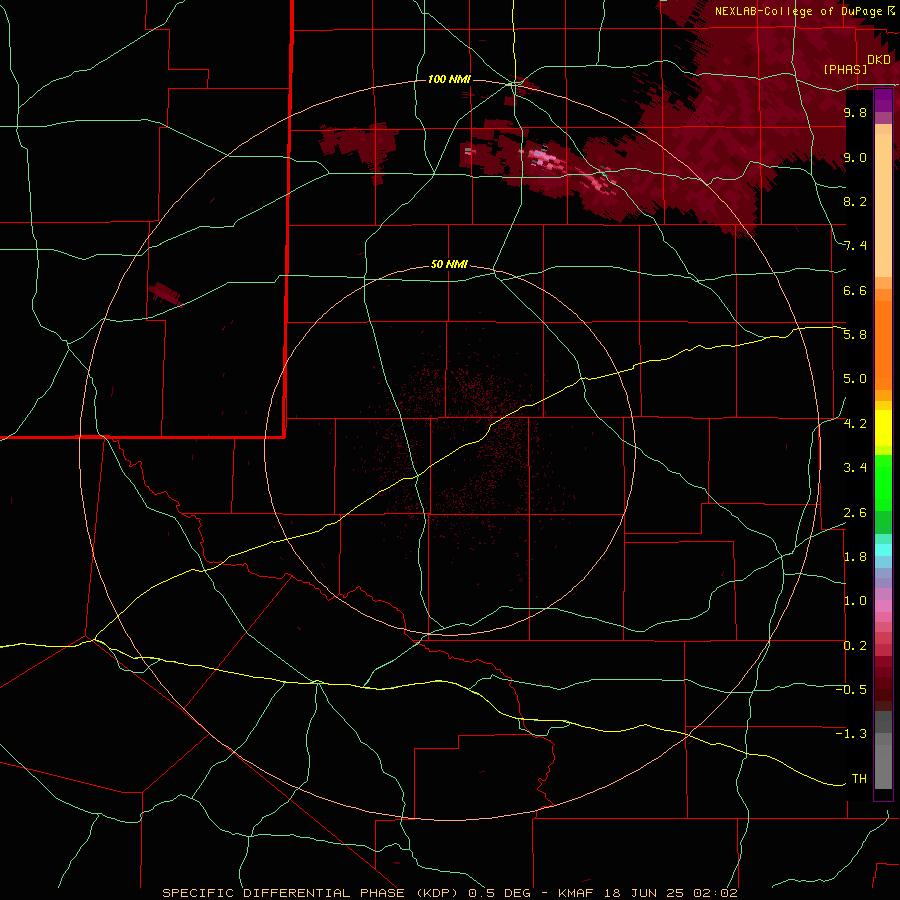Click the 1.0 scale value
The width and height of the screenshot is (900, 900).
855,601
